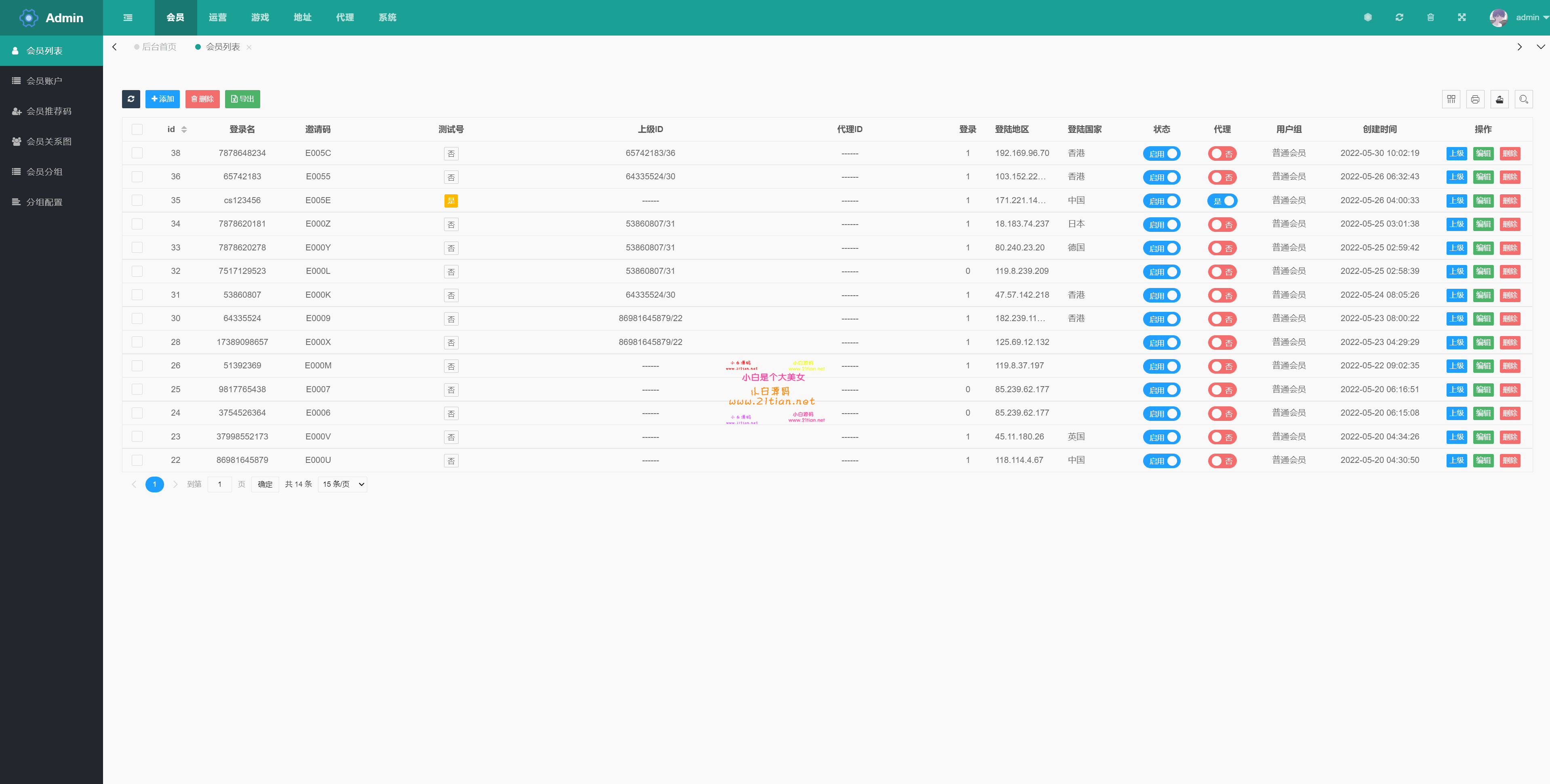Click the blue 添加 button
The width and height of the screenshot is (1550, 784).
pos(162,99)
